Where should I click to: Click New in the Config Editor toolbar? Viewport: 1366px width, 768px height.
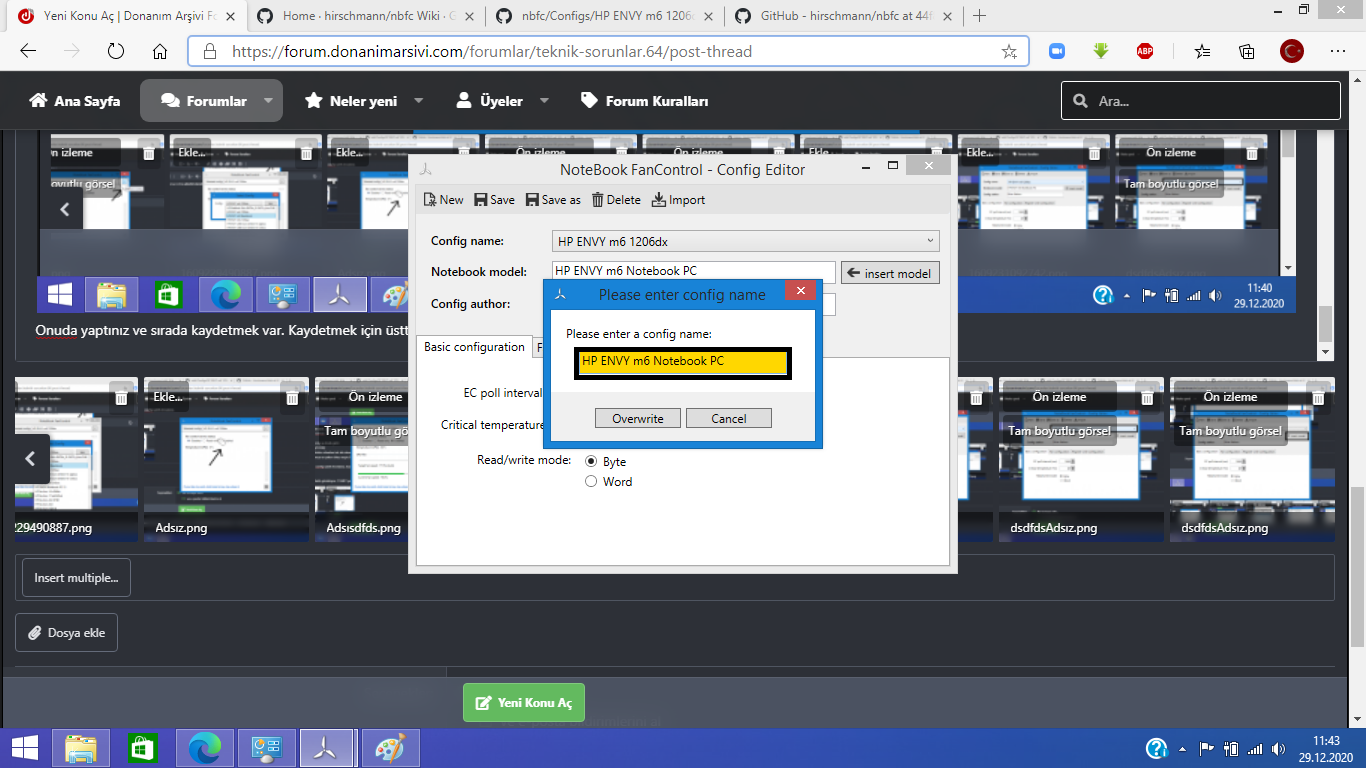[443, 200]
